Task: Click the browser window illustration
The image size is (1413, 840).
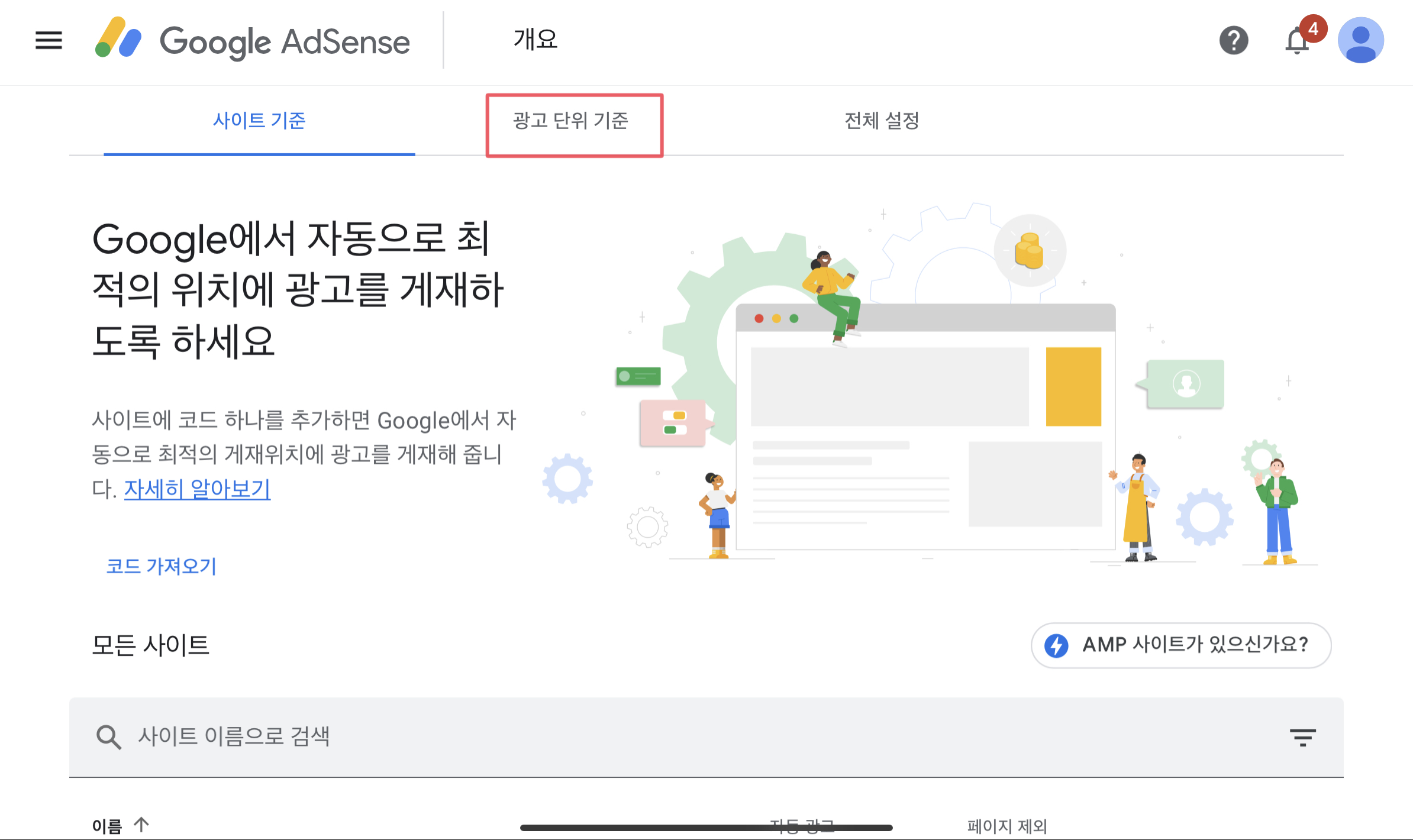Action: coord(925,427)
